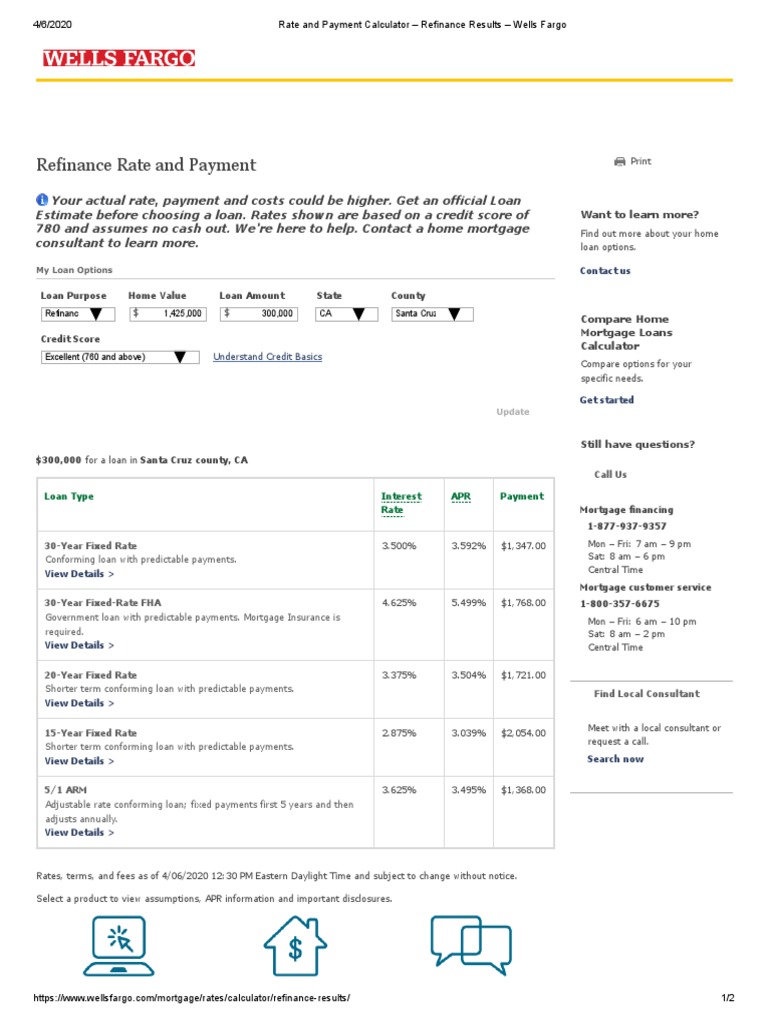Click the Loan Amount input field
This screenshot has height=1024, width=768.
tap(259, 314)
